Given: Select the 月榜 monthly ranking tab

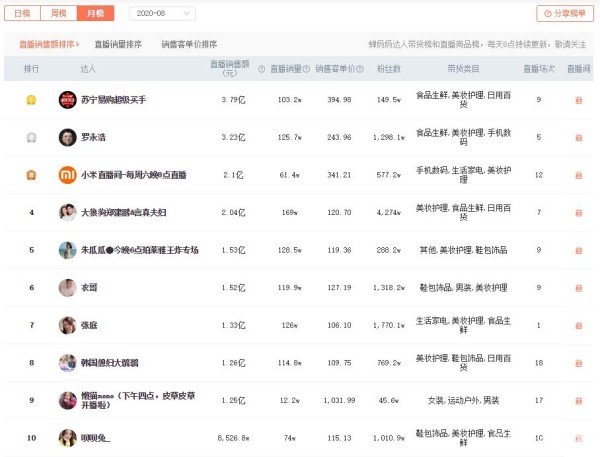Looking at the screenshot, I should tap(95, 13).
